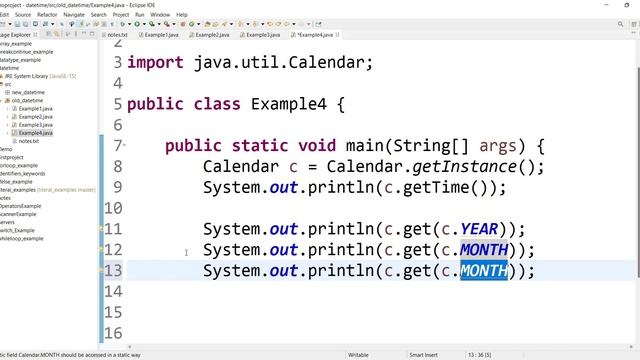Maximize the Package Explorer view
This screenshot has width=640, height=360.
tap(92, 34)
